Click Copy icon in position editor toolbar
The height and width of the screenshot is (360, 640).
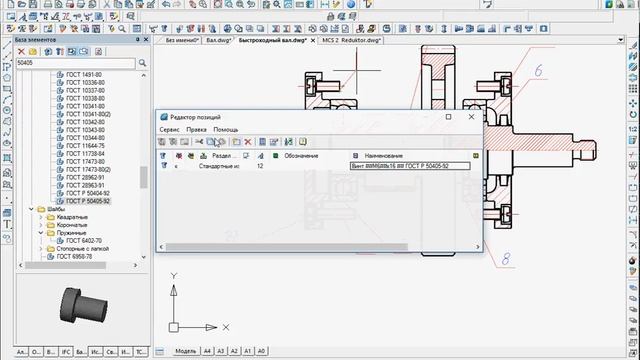pyautogui.click(x=210, y=142)
